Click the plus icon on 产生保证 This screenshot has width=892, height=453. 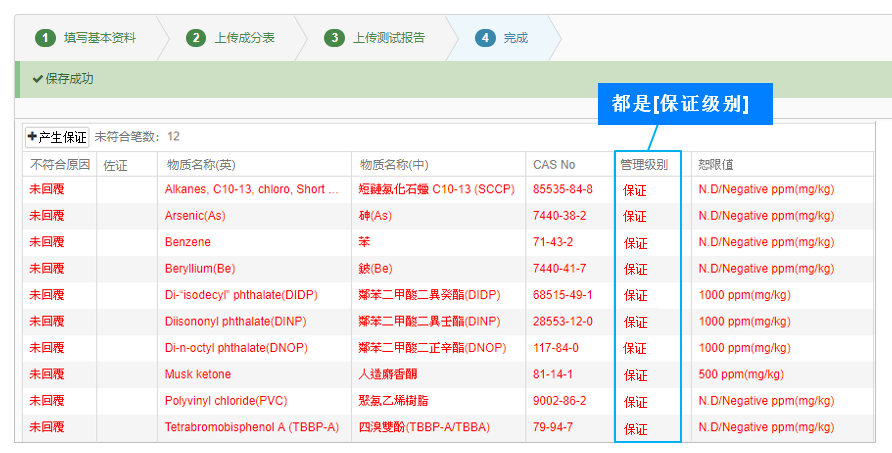32,137
